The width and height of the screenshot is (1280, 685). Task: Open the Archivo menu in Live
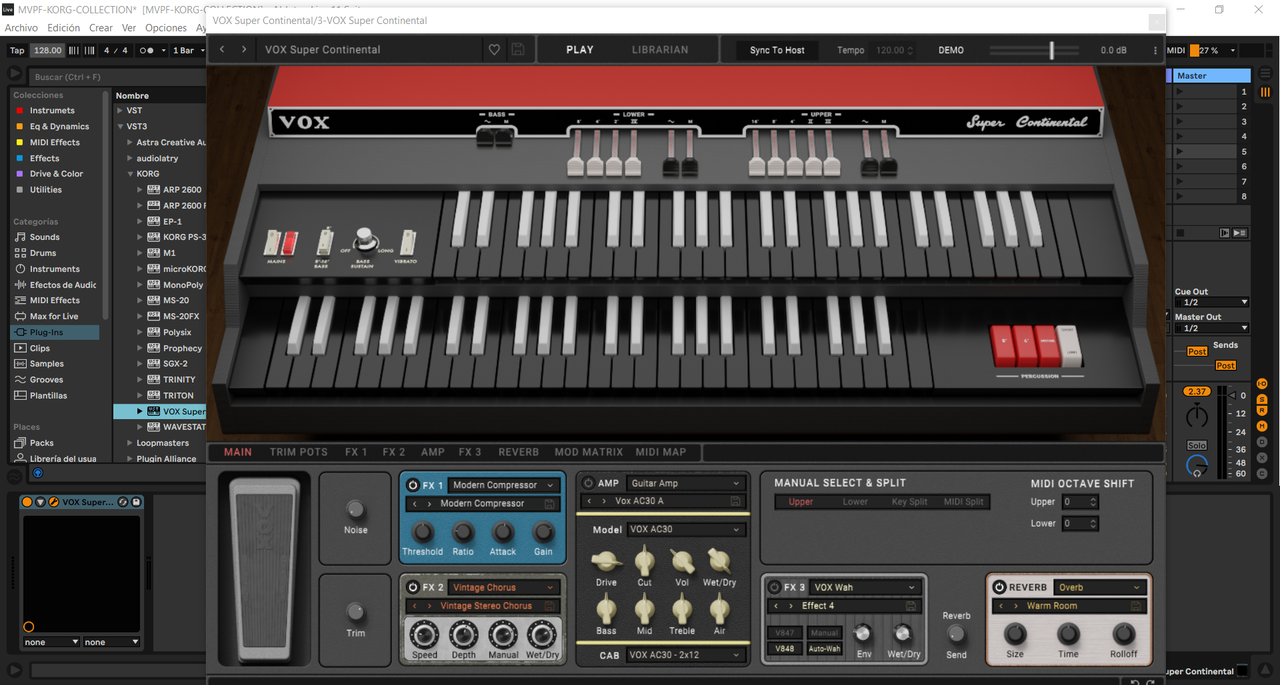point(21,28)
